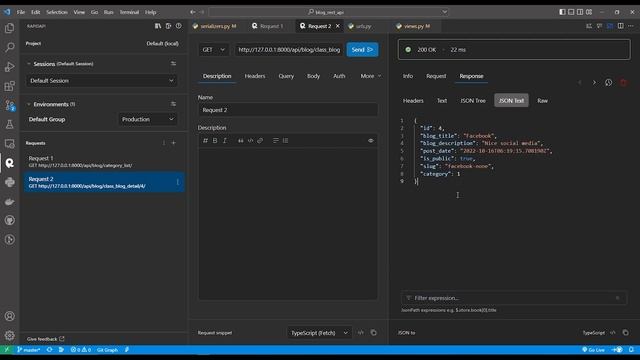The image size is (640, 360).
Task: Switch to the Body request tab
Action: [x=313, y=76]
